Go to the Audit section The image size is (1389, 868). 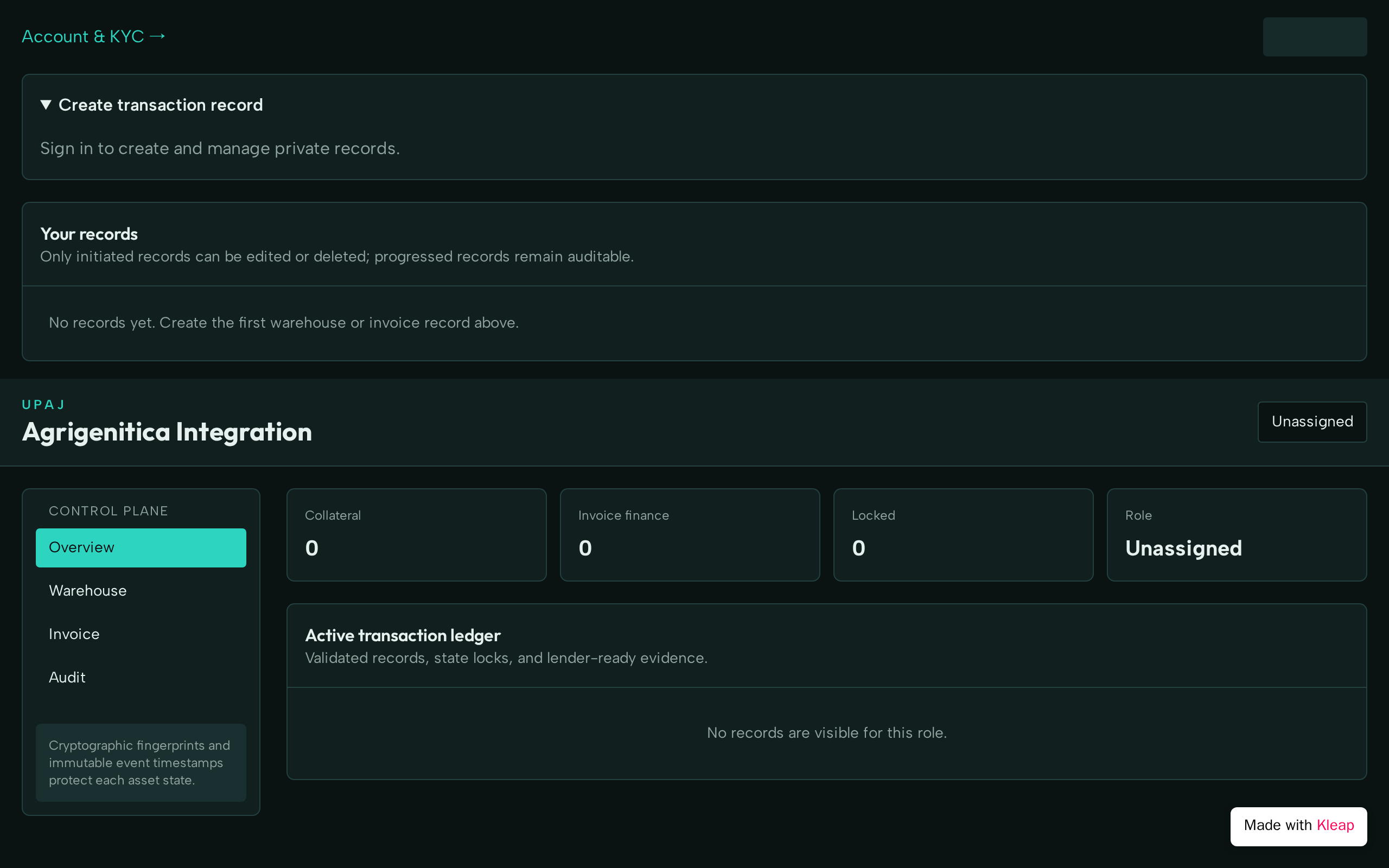point(141,678)
